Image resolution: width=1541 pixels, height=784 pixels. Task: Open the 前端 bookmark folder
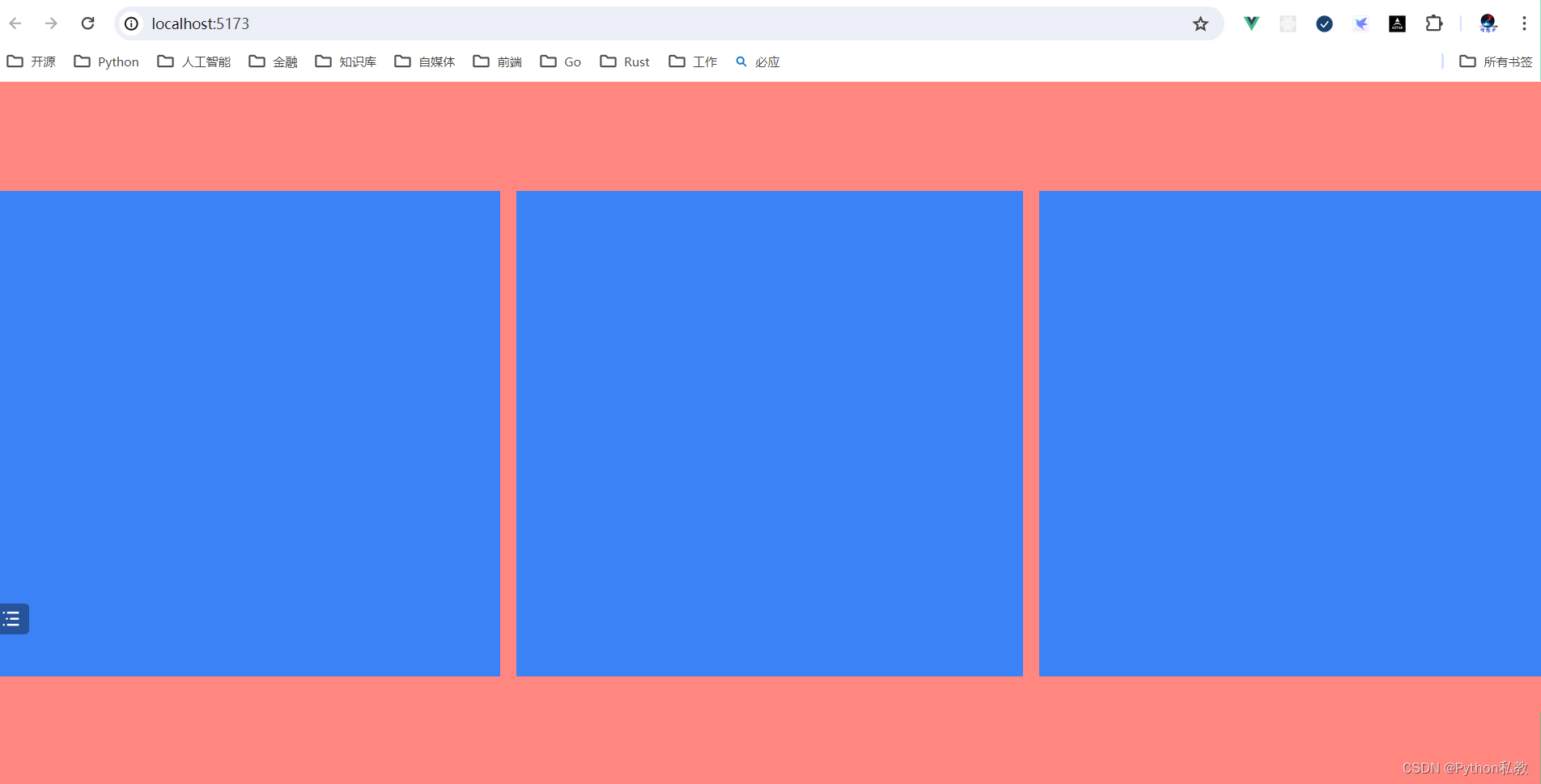(498, 61)
